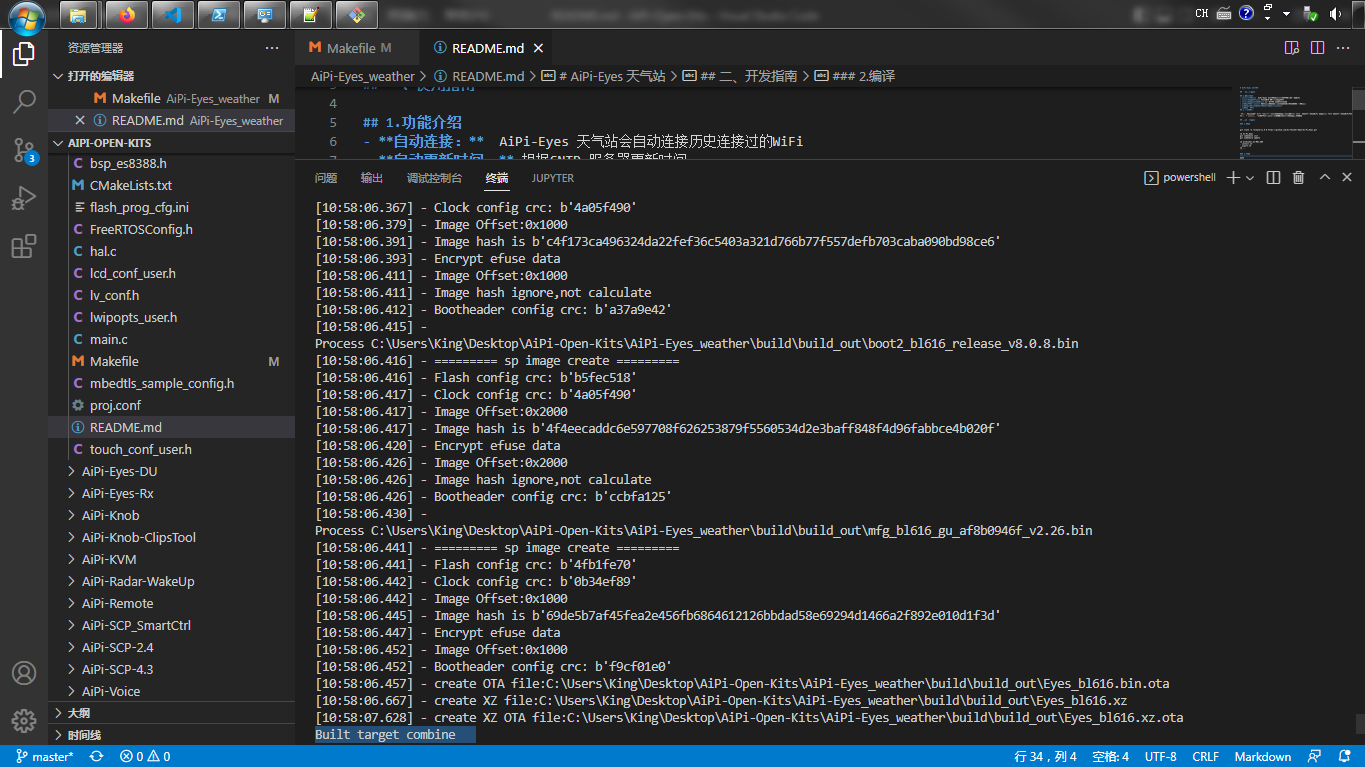Open the Extensions view

coord(24,246)
